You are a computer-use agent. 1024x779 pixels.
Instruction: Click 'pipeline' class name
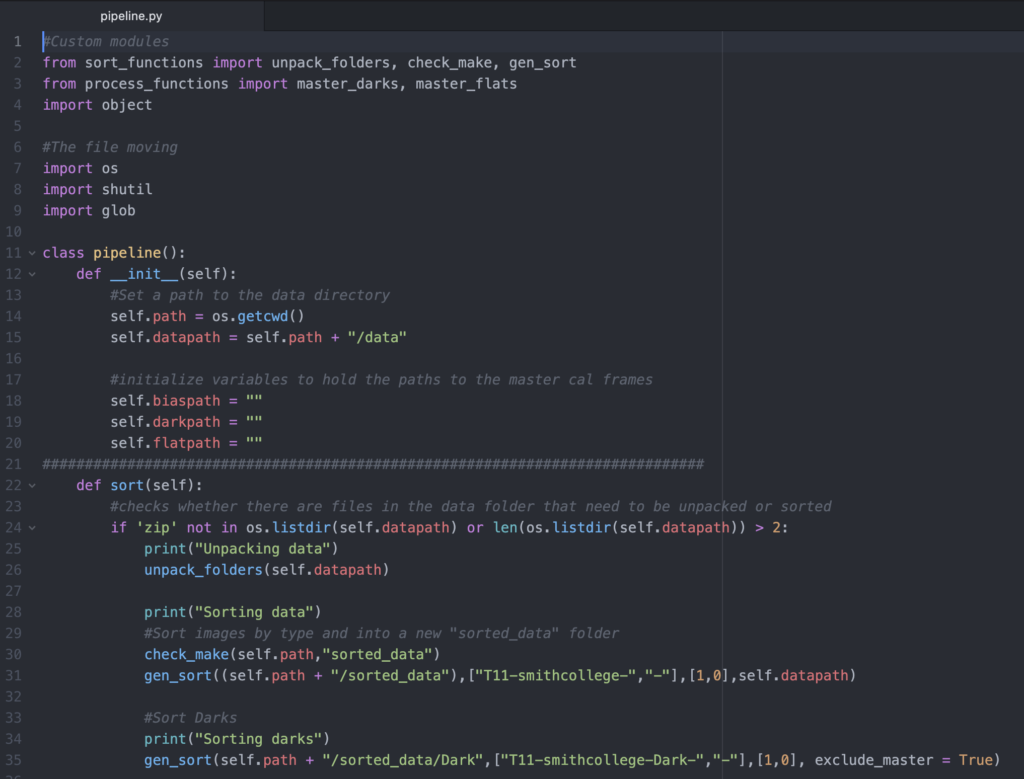(x=127, y=253)
